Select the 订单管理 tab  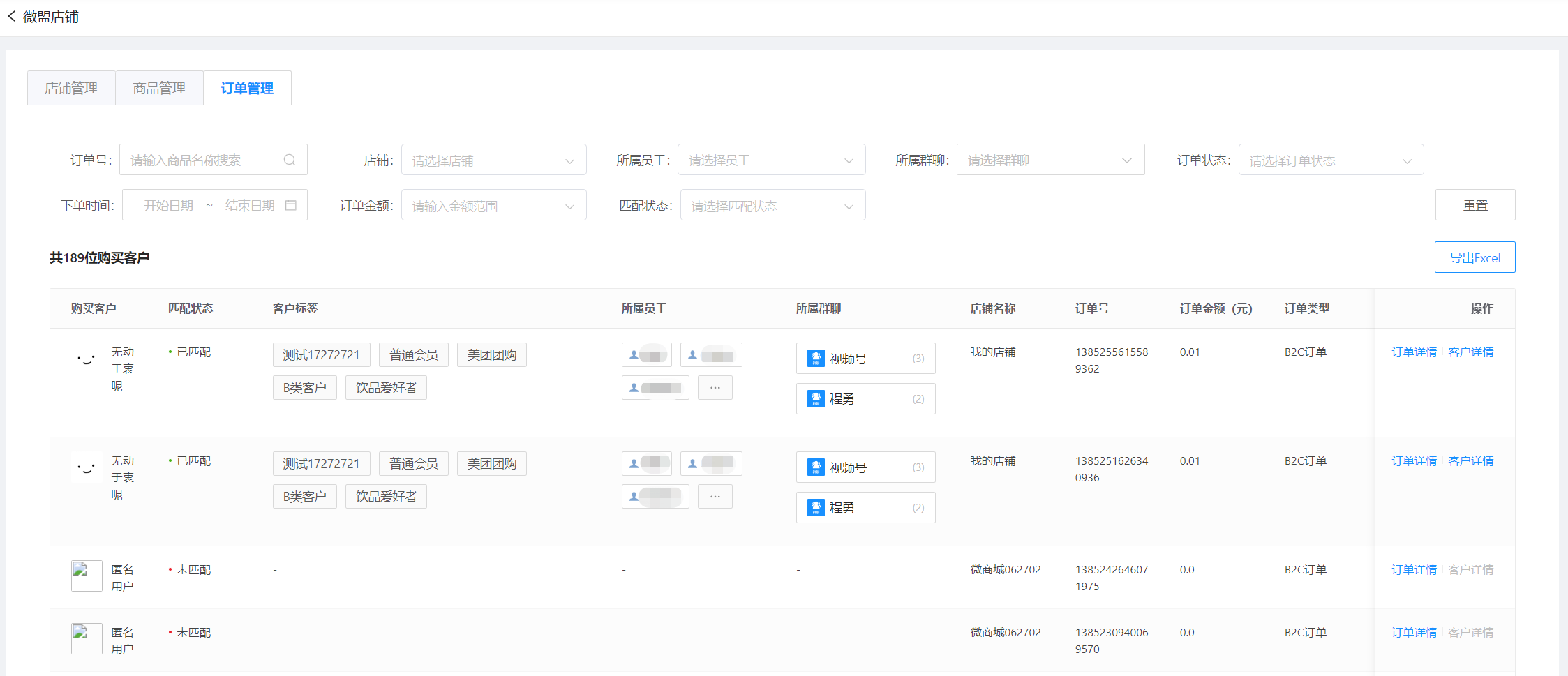tap(247, 88)
